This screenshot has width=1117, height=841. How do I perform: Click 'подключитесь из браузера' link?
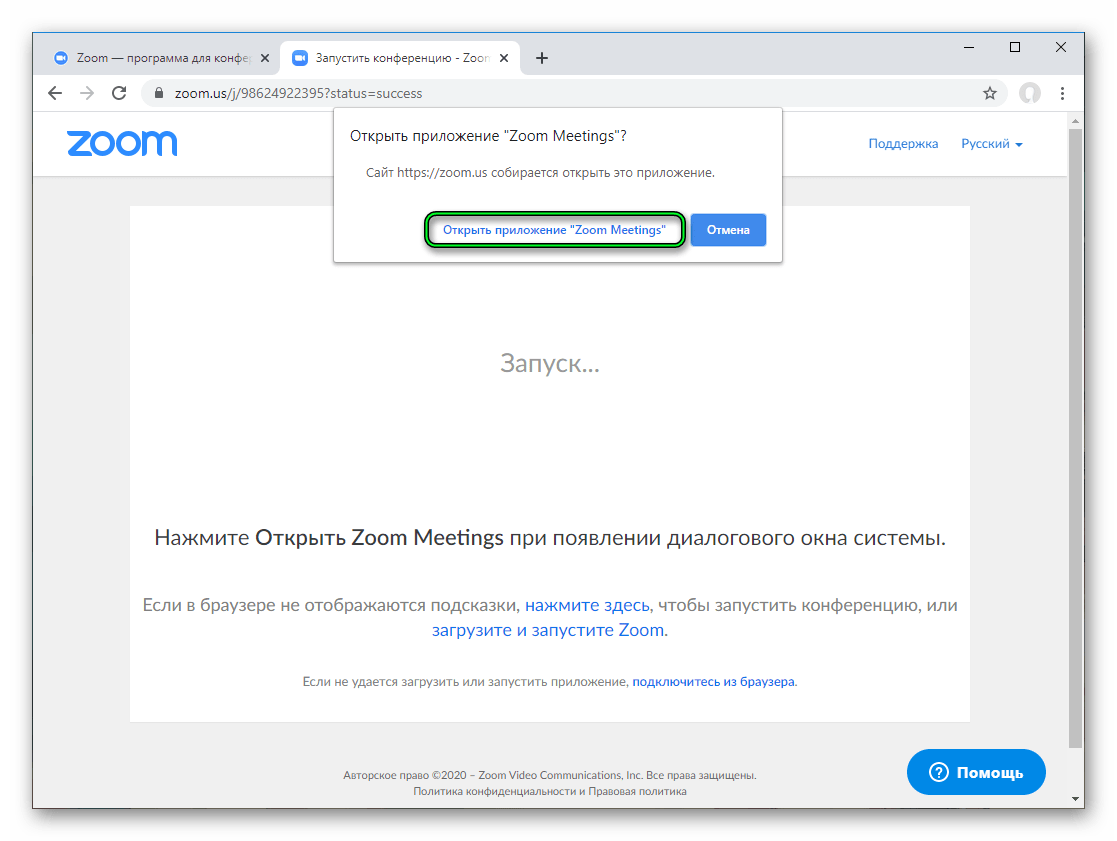coord(714,681)
